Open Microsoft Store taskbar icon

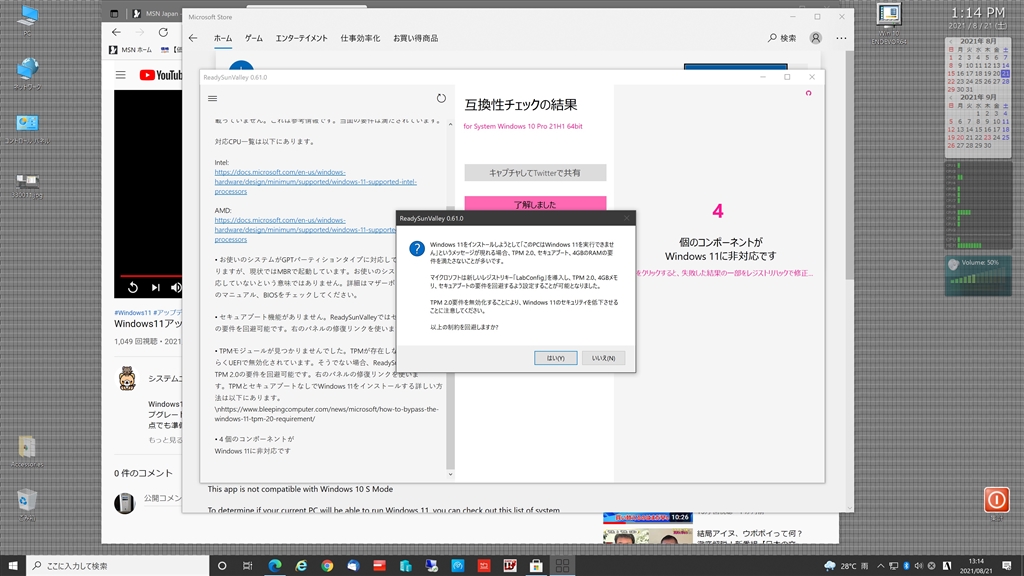pyautogui.click(x=536, y=566)
